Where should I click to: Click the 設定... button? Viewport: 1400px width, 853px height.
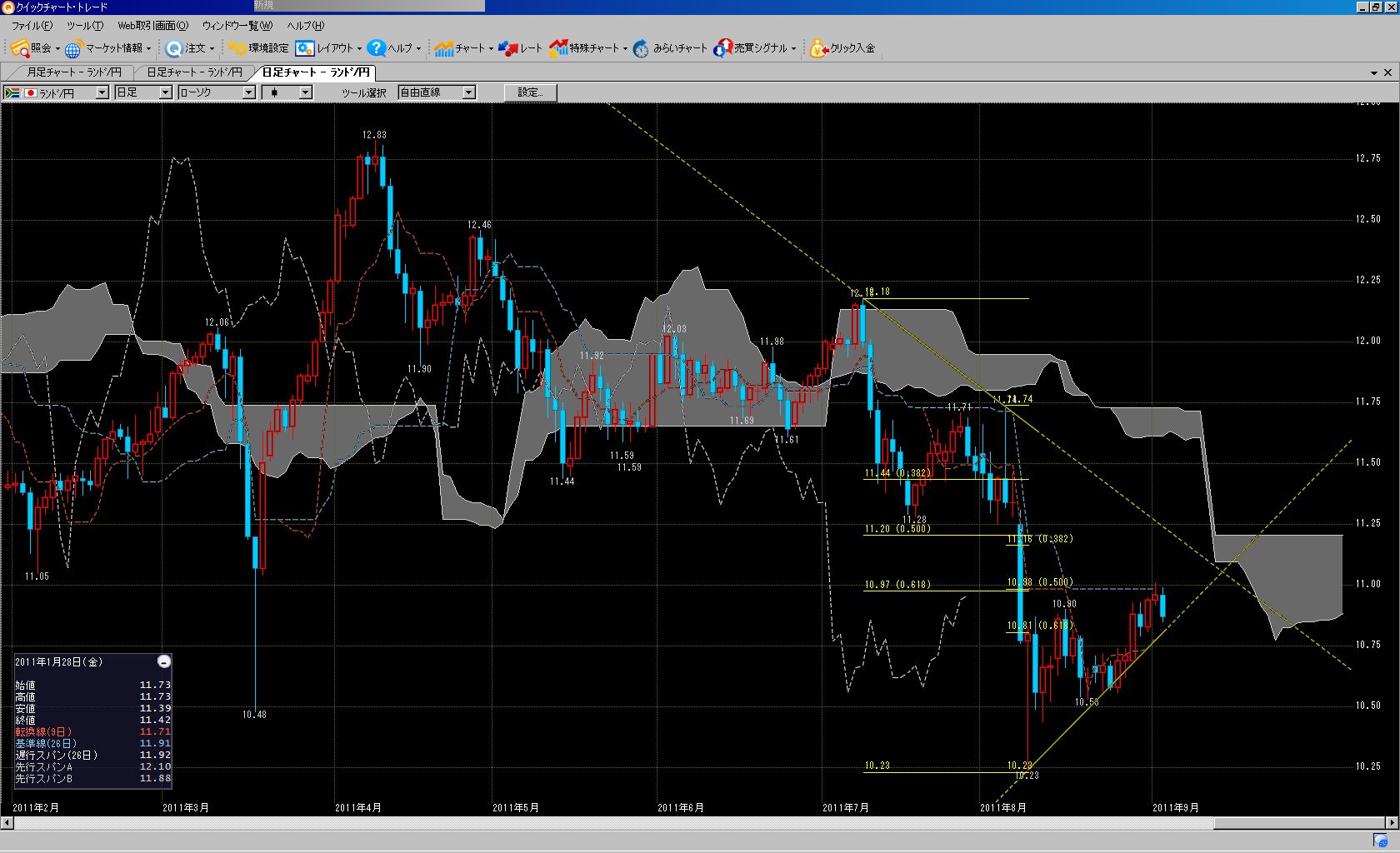pyautogui.click(x=530, y=92)
